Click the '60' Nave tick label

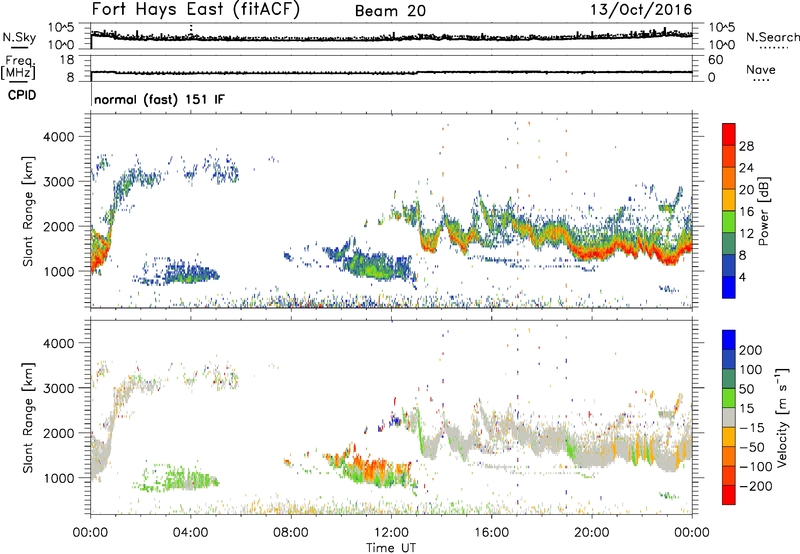click(x=716, y=60)
